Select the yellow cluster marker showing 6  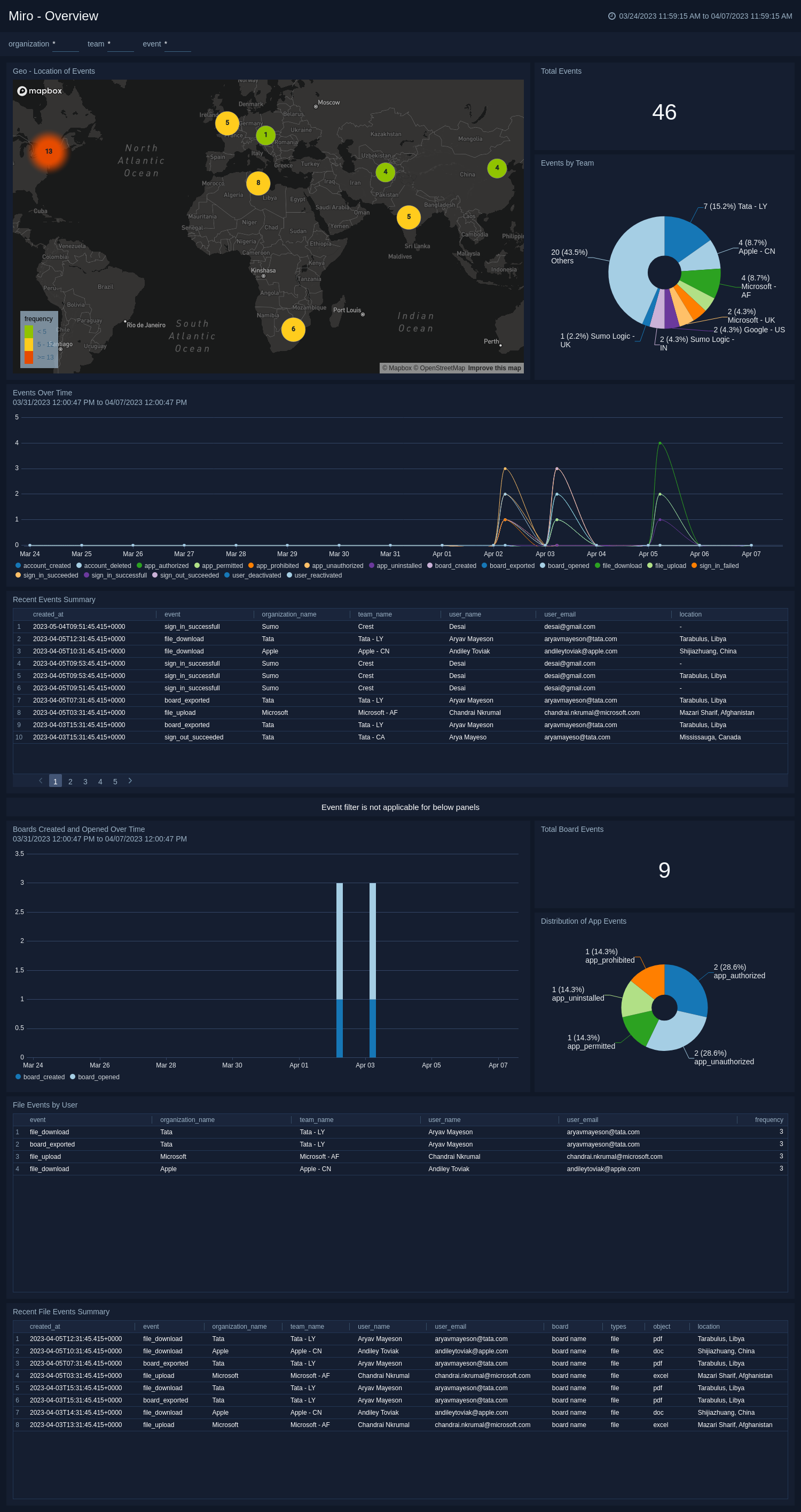coord(293,329)
